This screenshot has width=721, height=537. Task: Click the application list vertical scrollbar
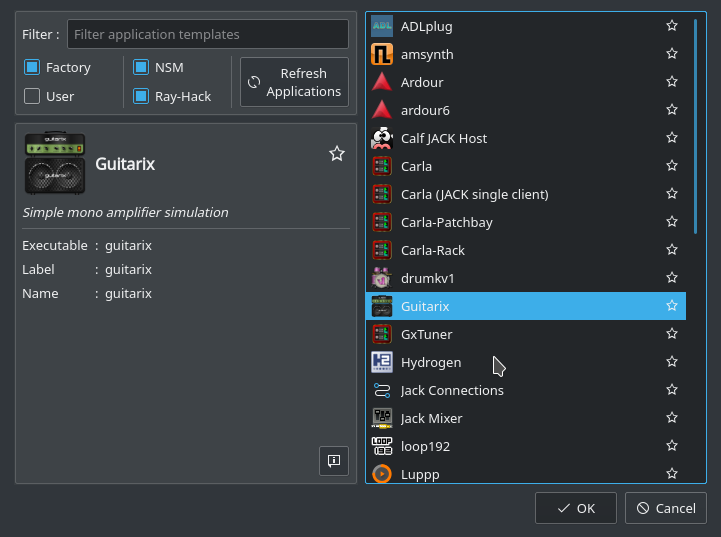696,126
